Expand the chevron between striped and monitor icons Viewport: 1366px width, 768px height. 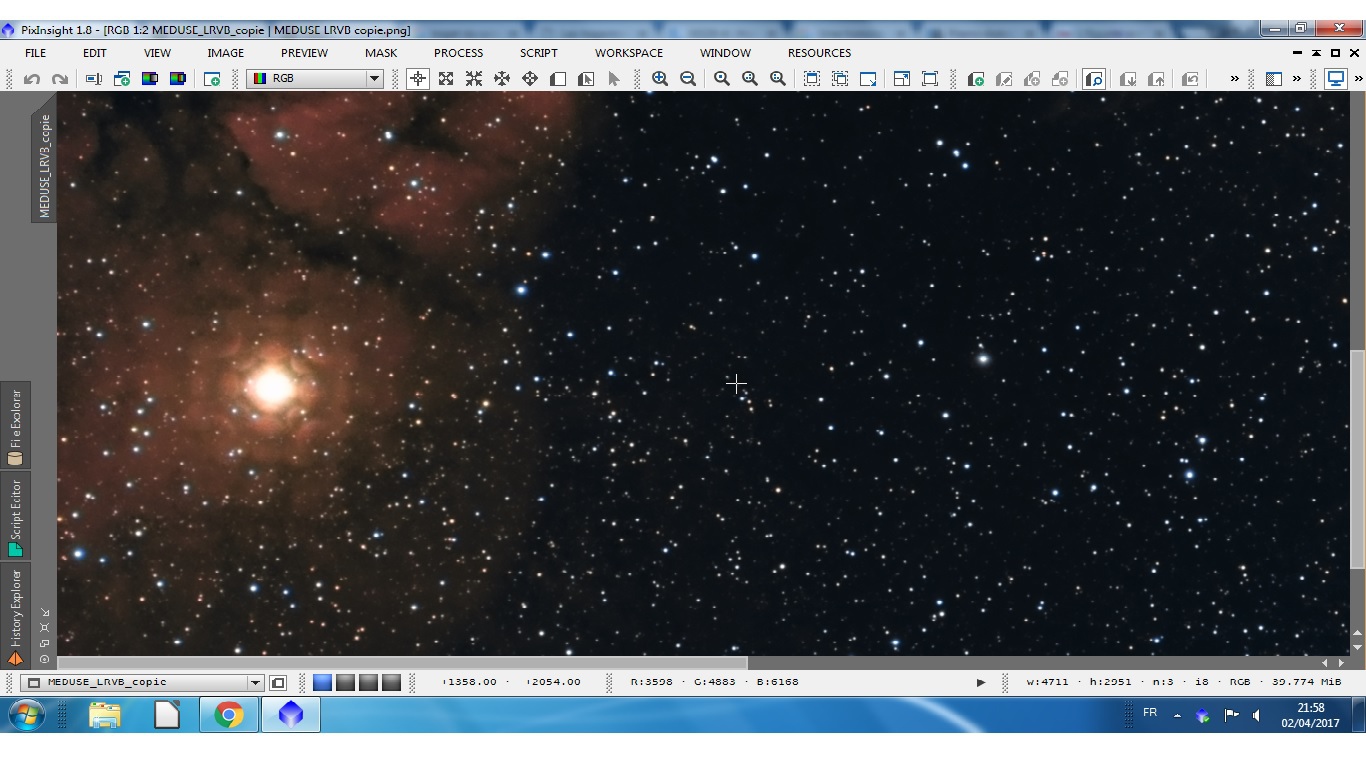tap(1297, 79)
